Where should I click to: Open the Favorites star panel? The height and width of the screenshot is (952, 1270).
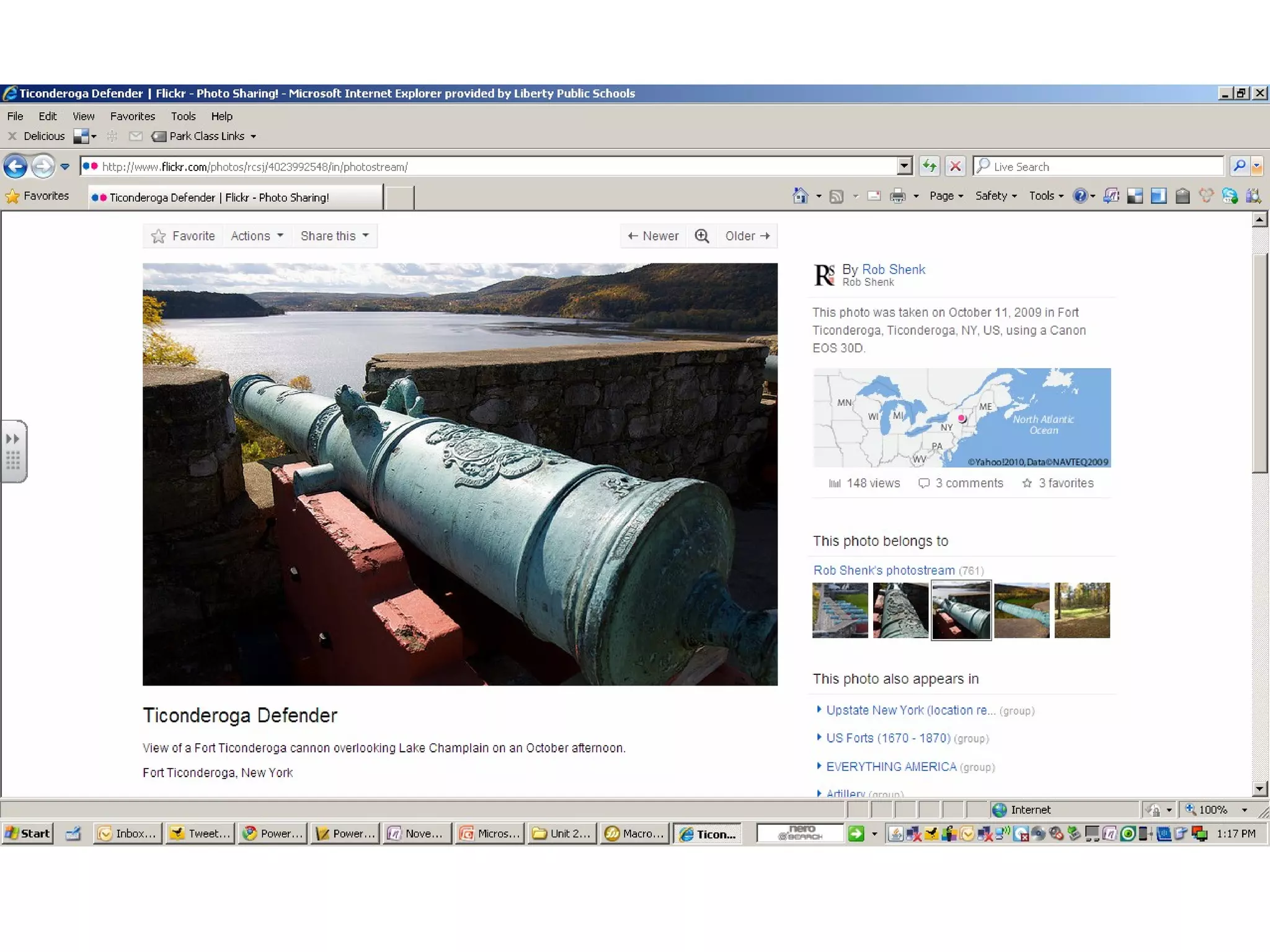(37, 196)
